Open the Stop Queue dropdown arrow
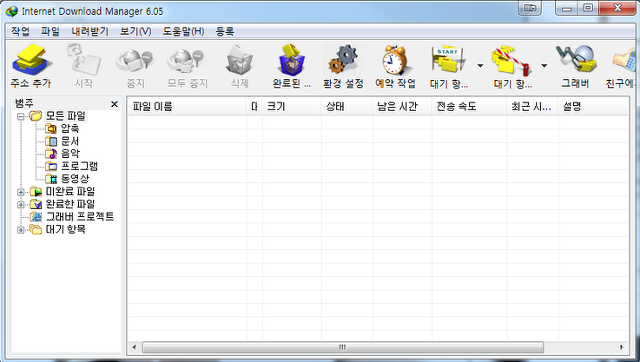This screenshot has width=640, height=362. click(x=544, y=65)
